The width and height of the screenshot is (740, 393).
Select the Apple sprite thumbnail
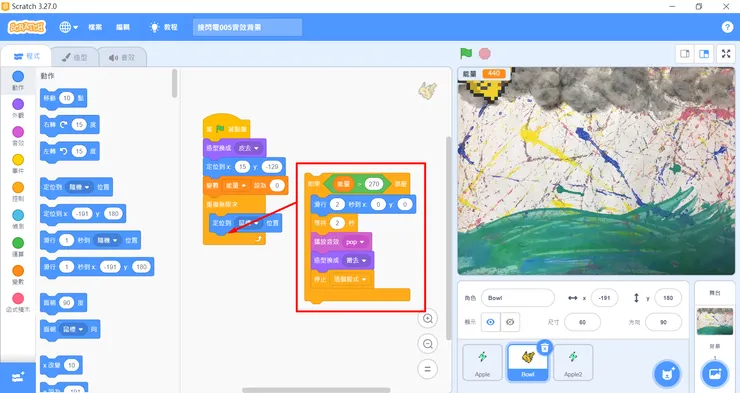click(482, 362)
